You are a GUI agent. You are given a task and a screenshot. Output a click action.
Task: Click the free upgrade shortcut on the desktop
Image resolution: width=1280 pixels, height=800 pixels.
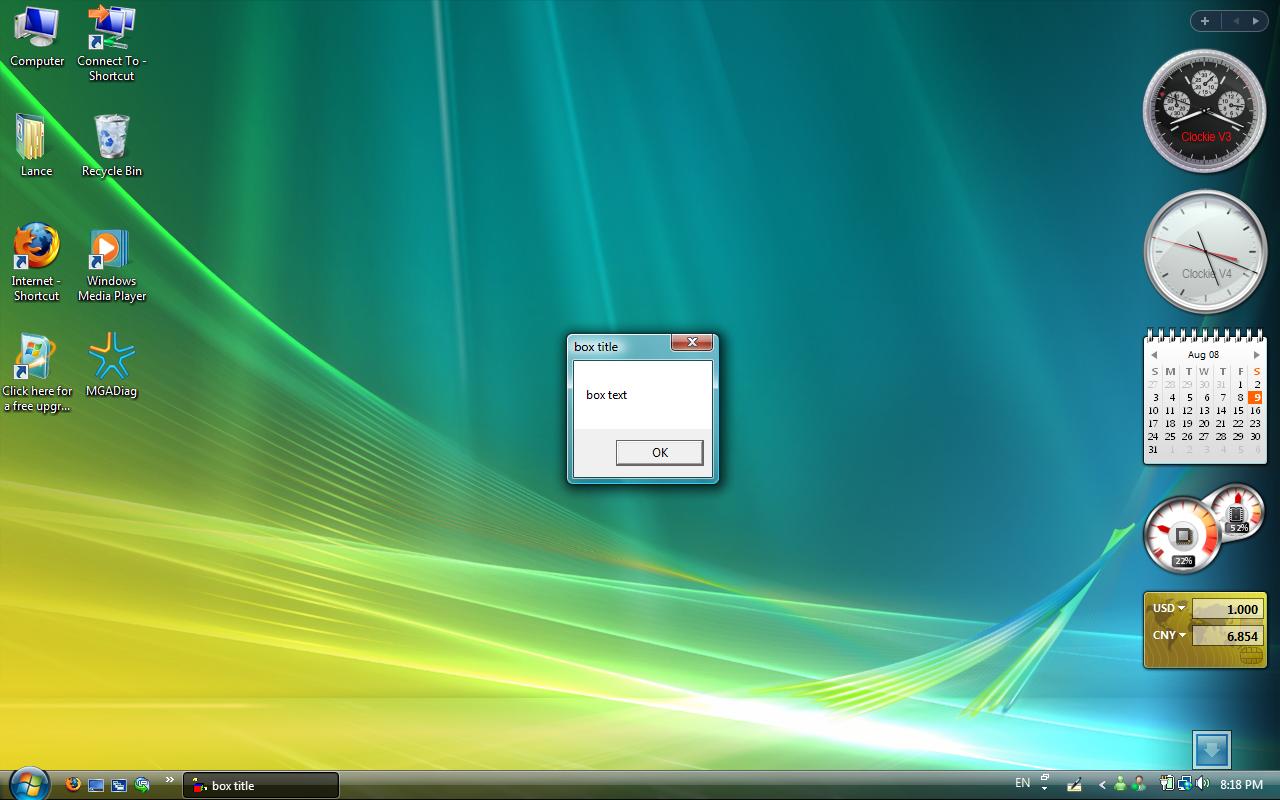point(36,355)
